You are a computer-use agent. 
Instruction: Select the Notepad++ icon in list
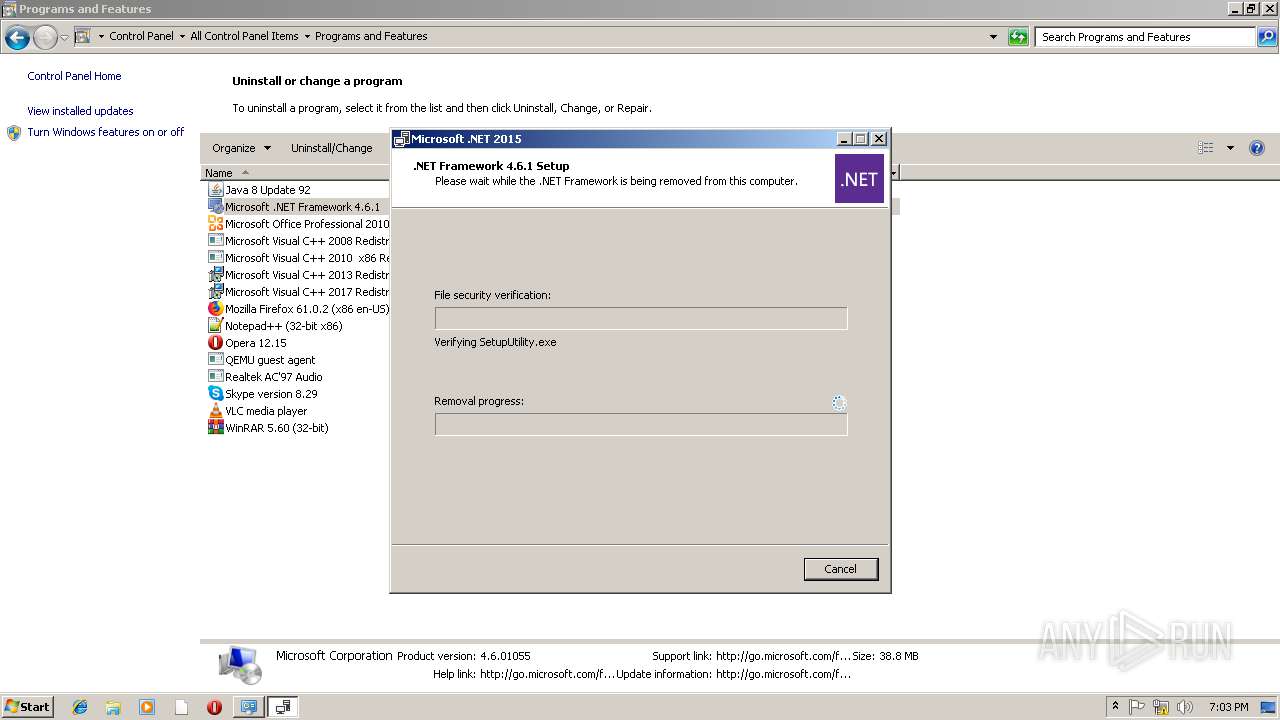coord(215,326)
